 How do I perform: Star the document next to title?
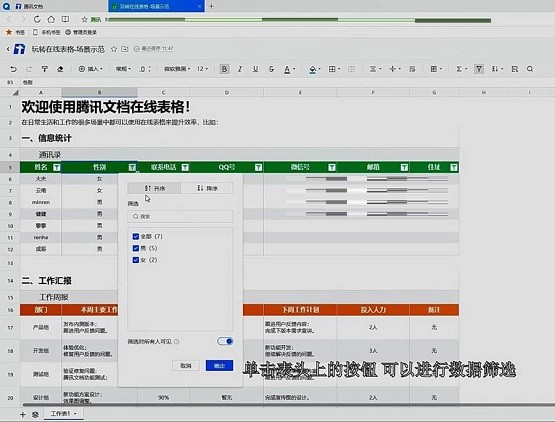(x=114, y=49)
